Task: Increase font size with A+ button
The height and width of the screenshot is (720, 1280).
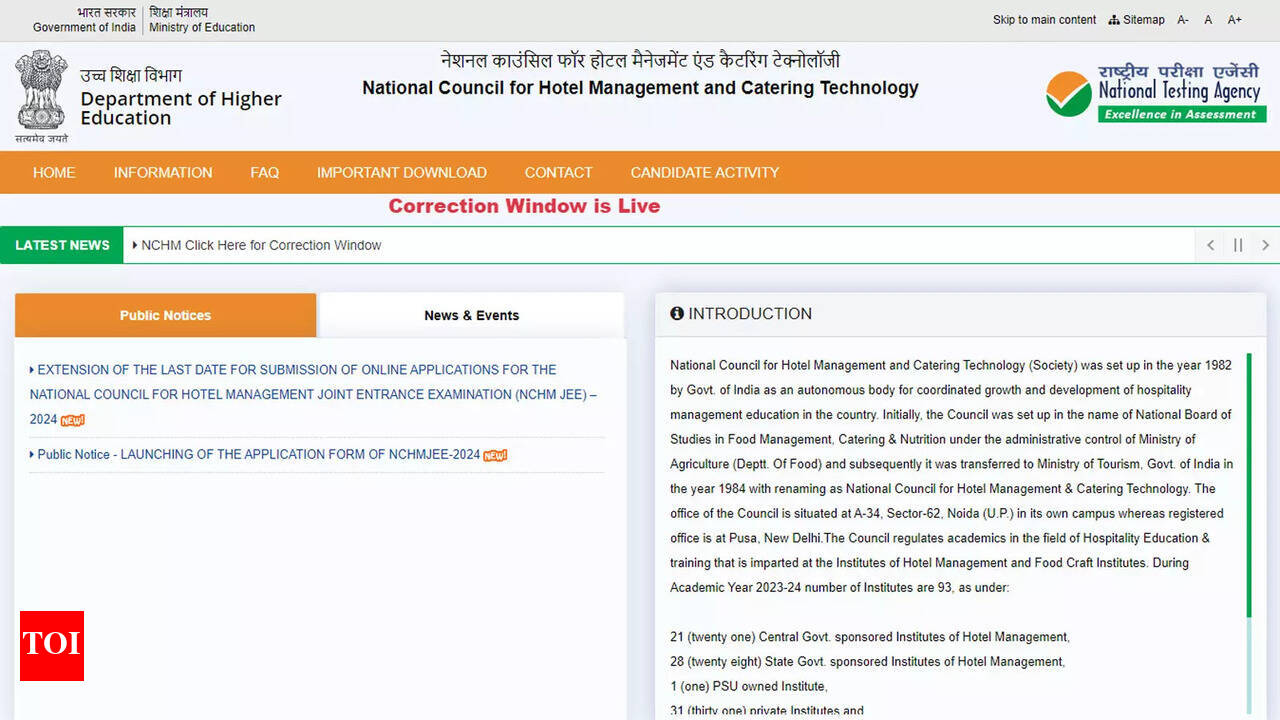Action: (1235, 20)
